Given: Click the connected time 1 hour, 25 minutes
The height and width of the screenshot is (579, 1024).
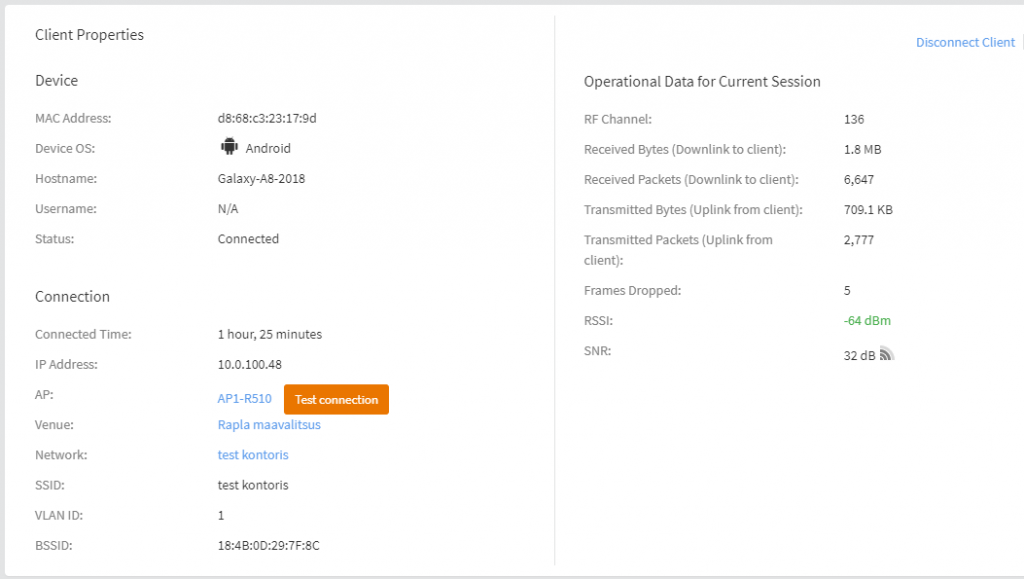Looking at the screenshot, I should pos(270,334).
